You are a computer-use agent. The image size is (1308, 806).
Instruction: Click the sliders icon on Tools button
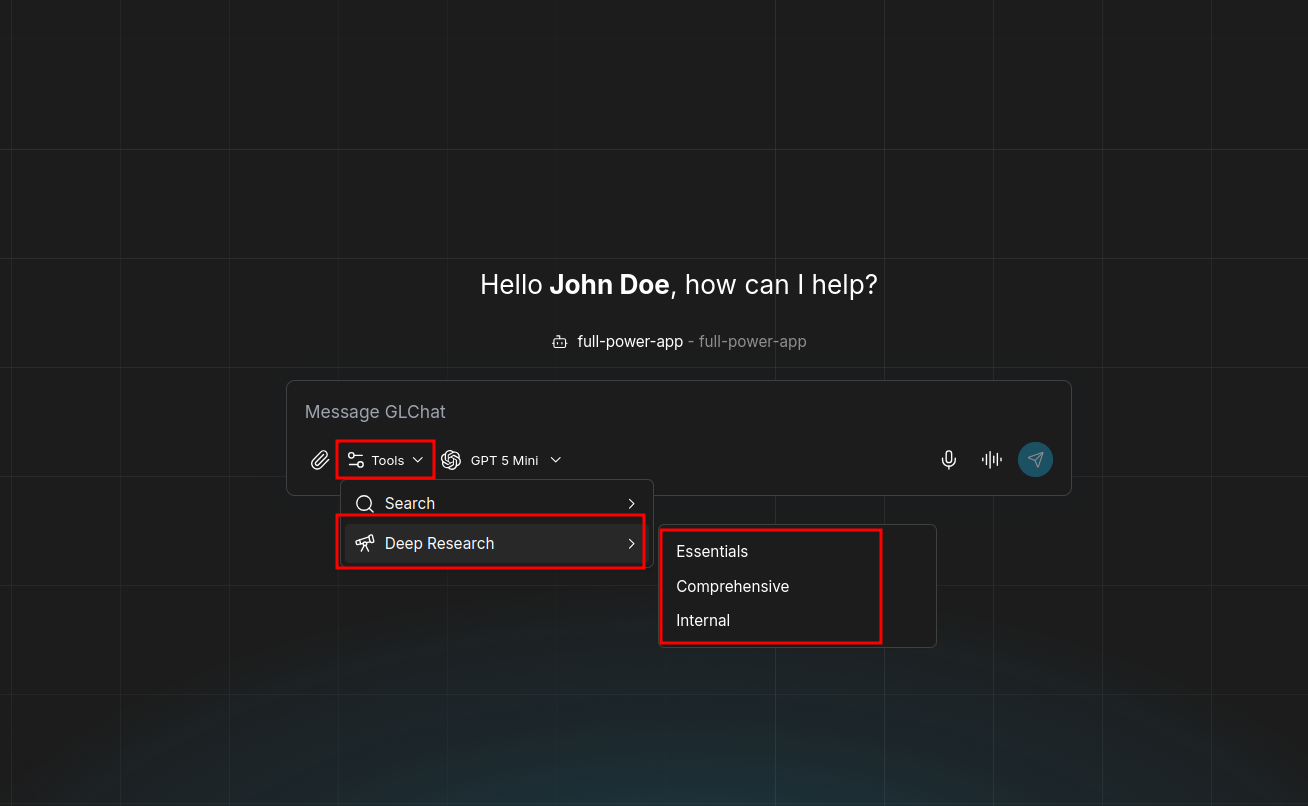(356, 460)
